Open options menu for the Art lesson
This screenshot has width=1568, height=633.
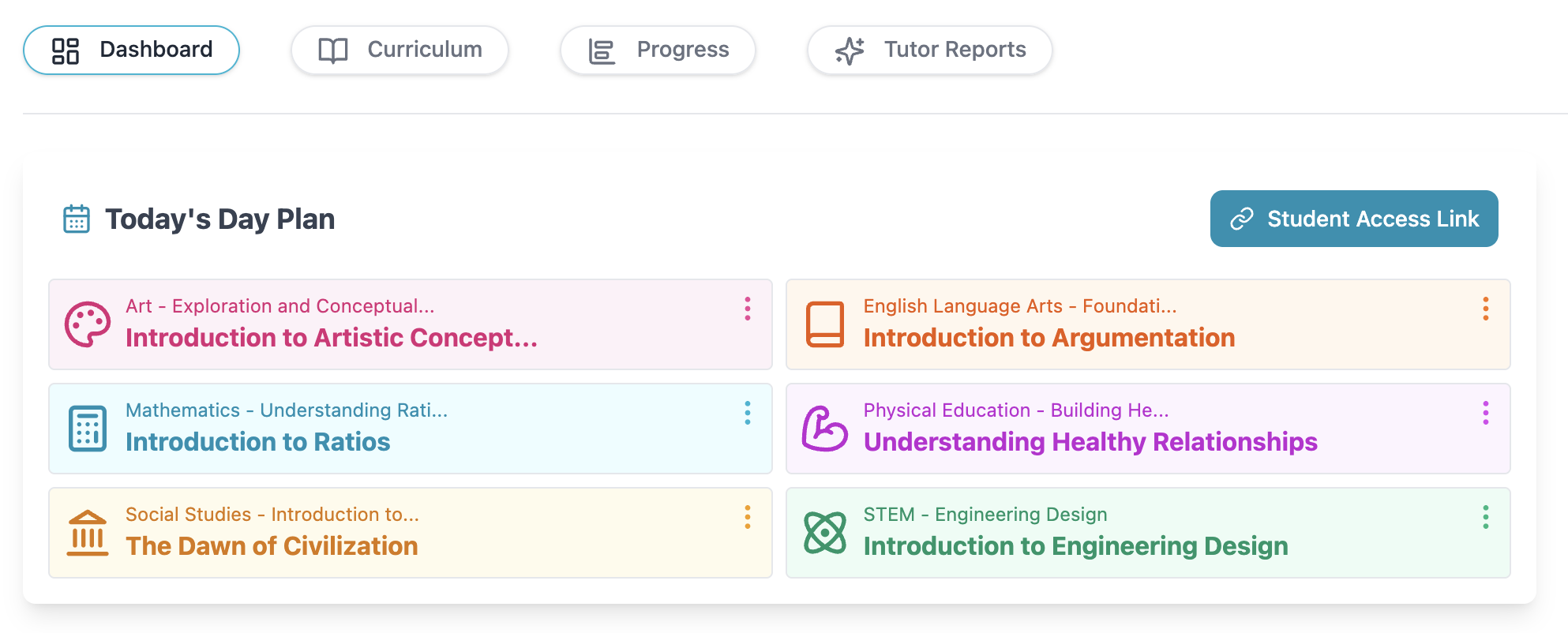747,309
